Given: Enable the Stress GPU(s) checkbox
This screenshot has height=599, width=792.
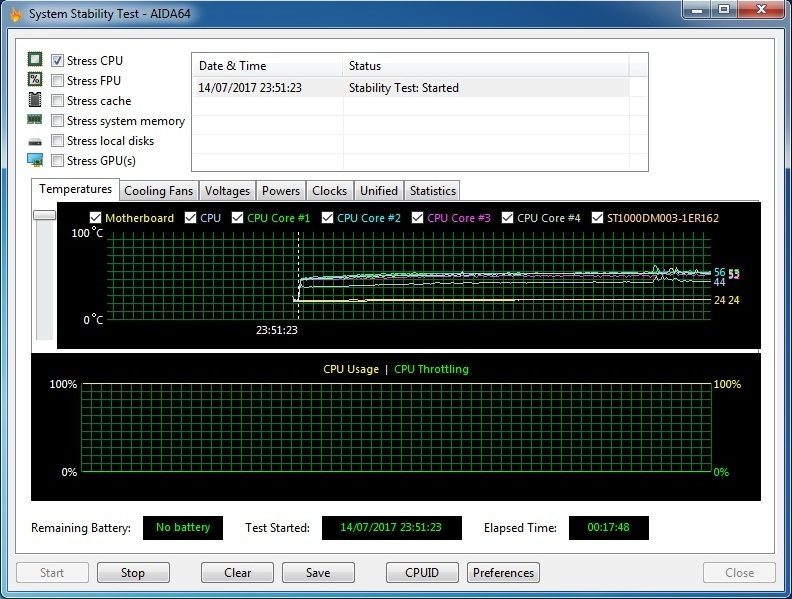Looking at the screenshot, I should pyautogui.click(x=58, y=161).
